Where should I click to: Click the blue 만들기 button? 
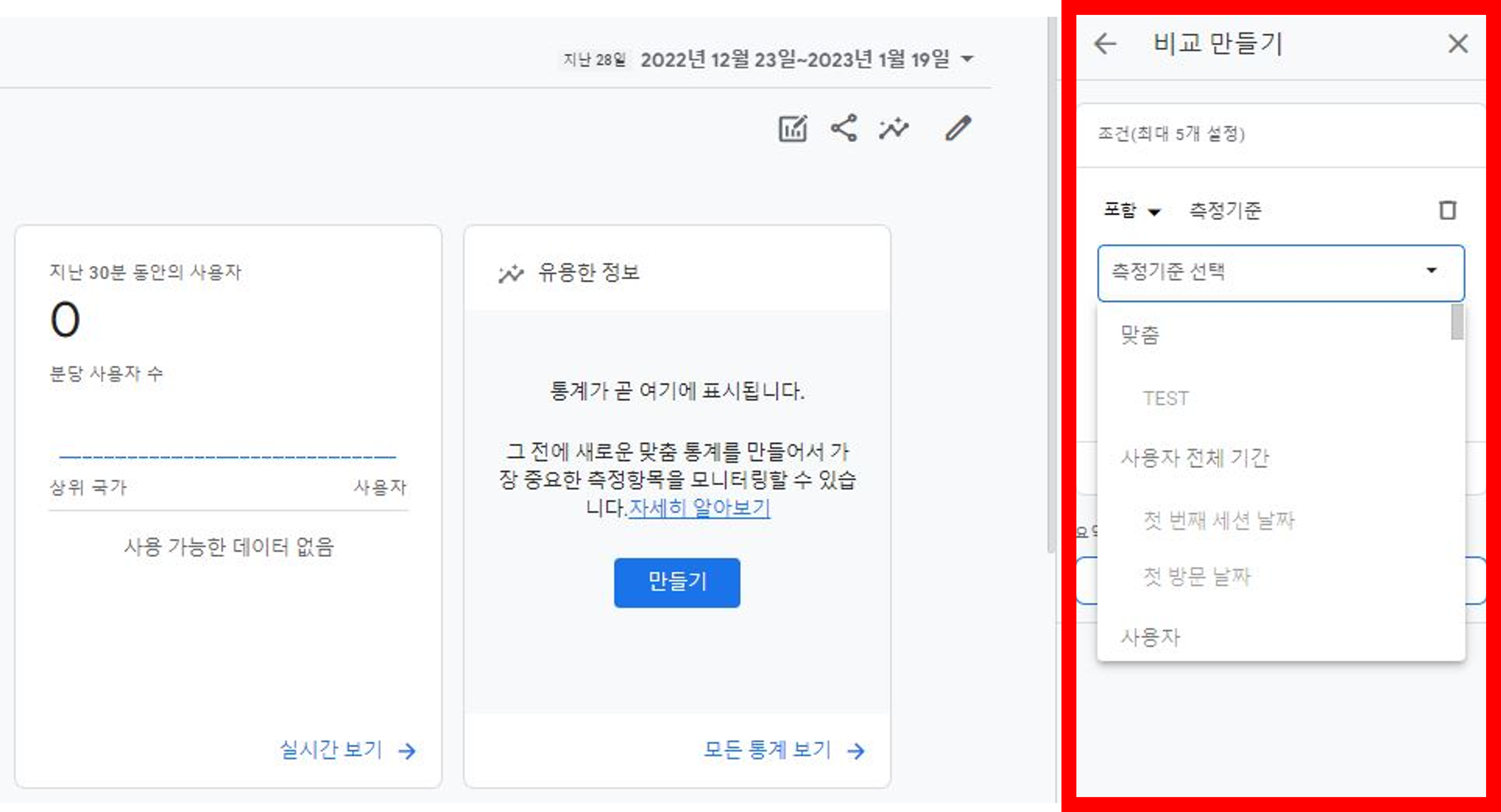676,582
